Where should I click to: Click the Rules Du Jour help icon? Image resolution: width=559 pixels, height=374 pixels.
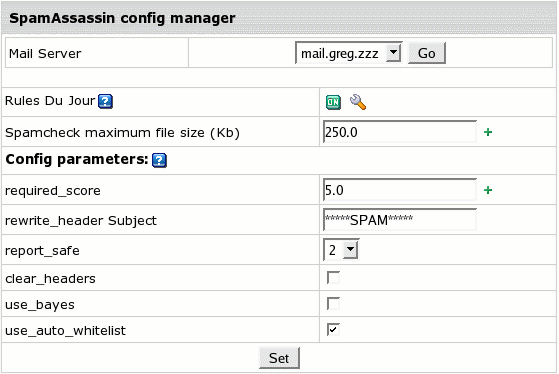coord(106,102)
